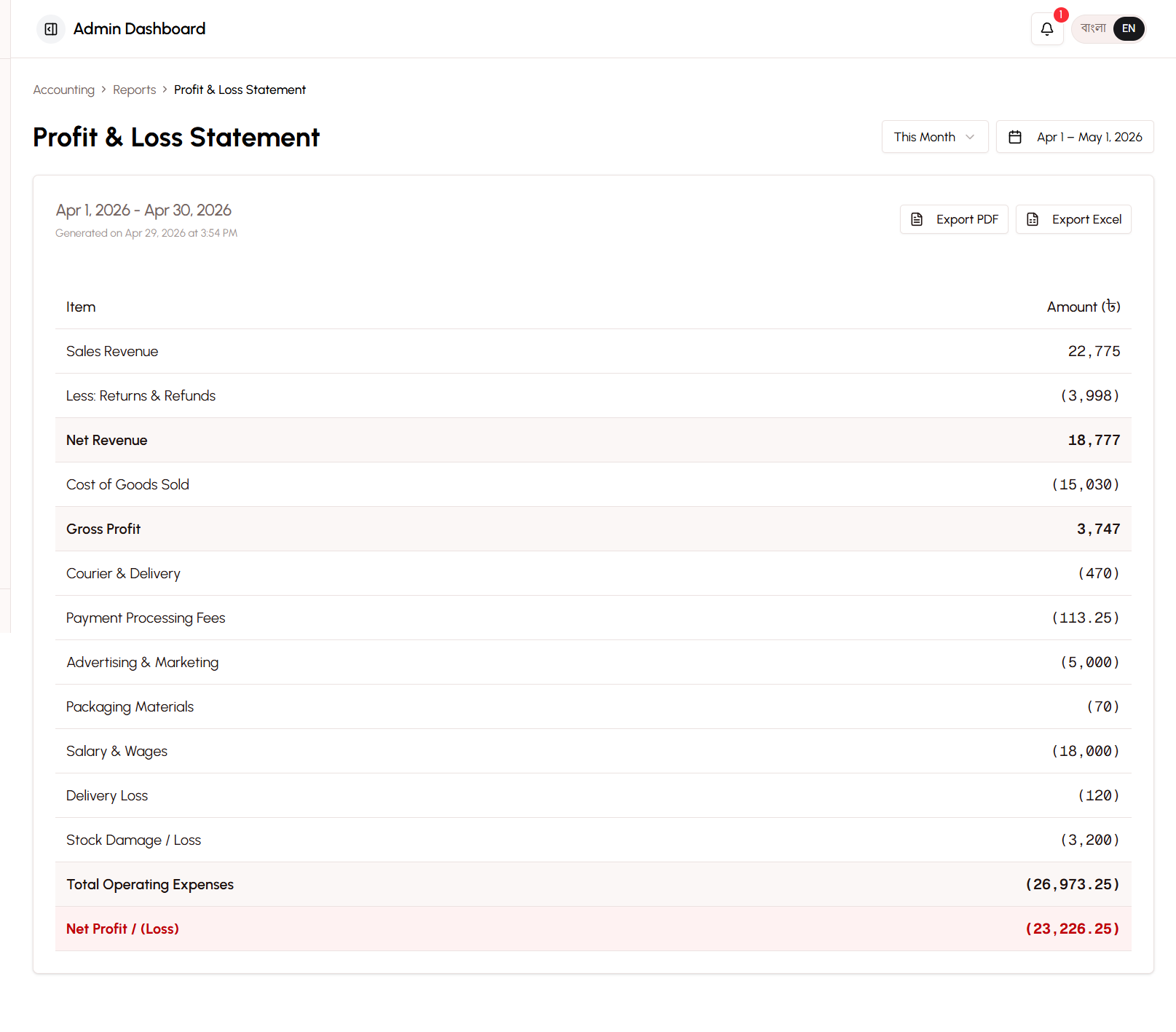Navigate to the Reports breadcrumb
The image size is (1176, 1032).
click(134, 90)
